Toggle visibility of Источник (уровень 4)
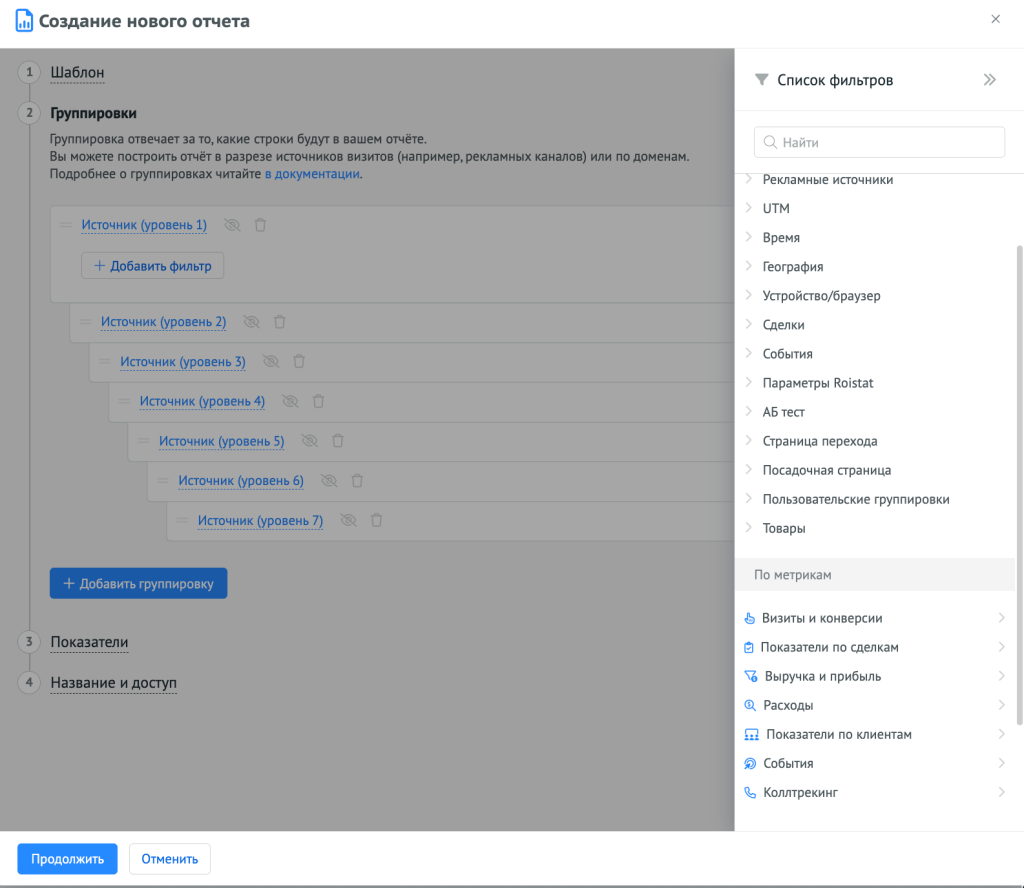This screenshot has height=888, width=1024. (290, 402)
